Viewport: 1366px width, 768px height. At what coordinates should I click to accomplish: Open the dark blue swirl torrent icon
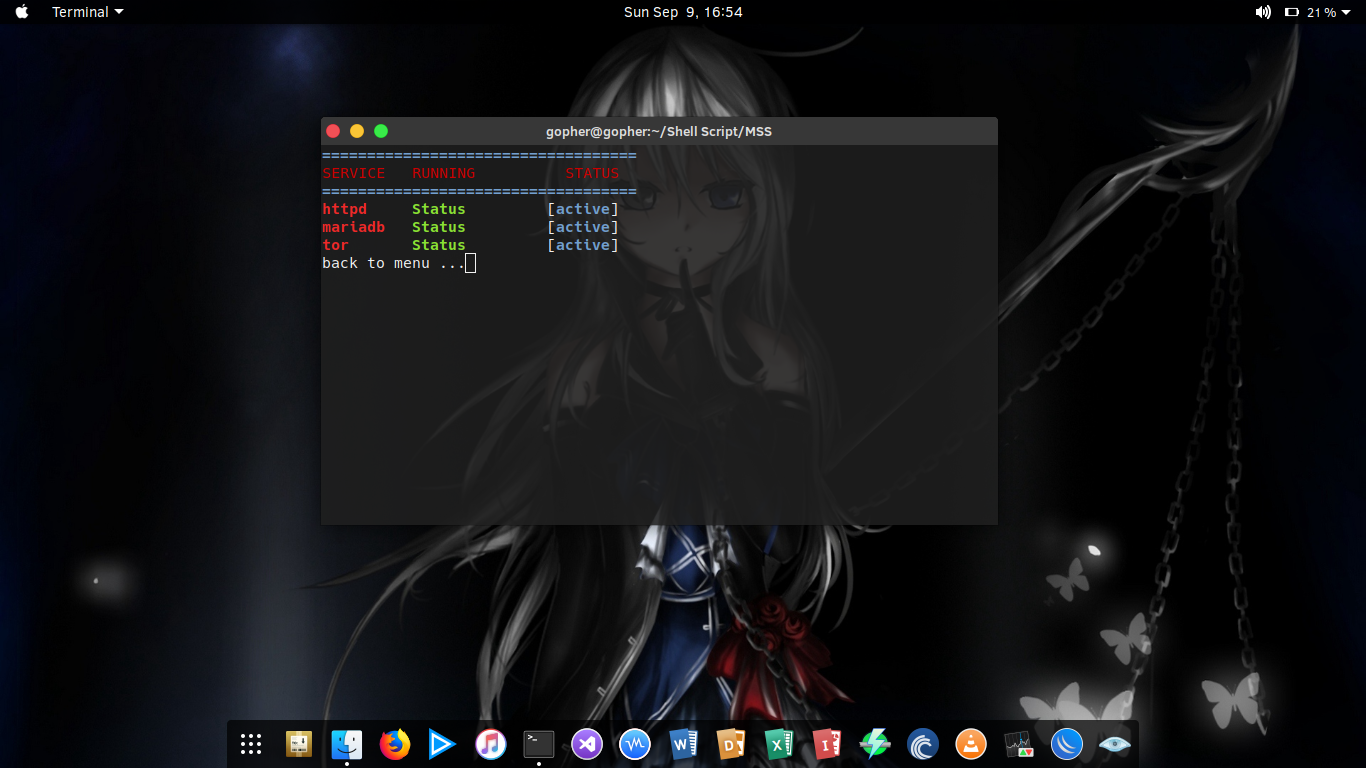pyautogui.click(x=923, y=744)
